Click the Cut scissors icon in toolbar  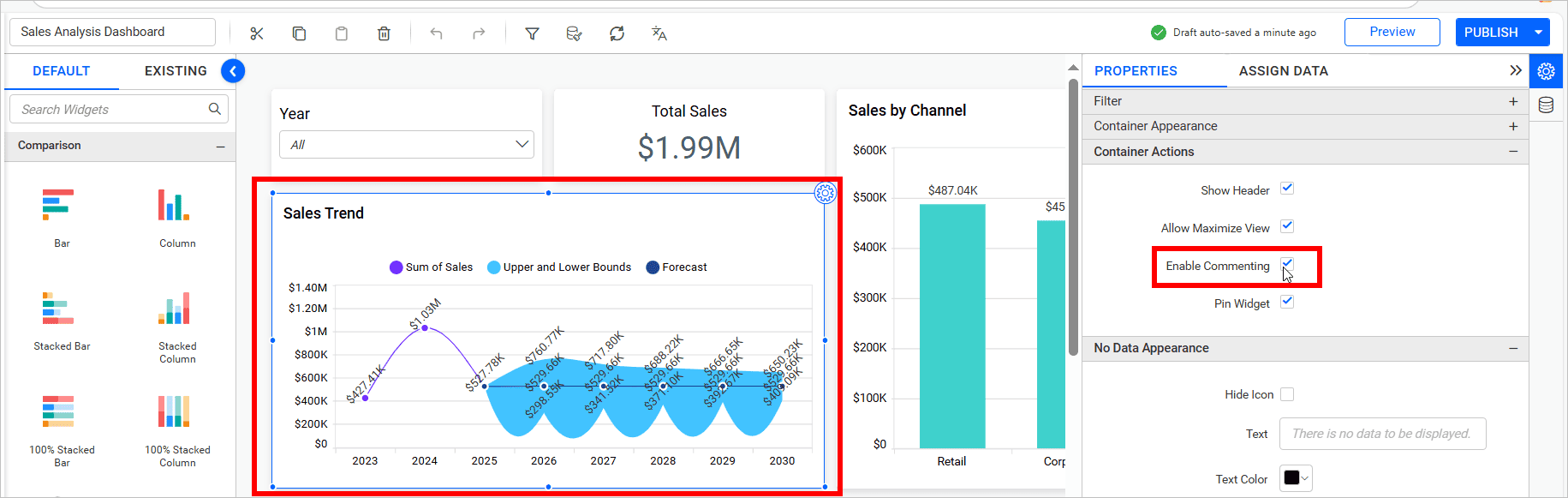click(x=257, y=33)
